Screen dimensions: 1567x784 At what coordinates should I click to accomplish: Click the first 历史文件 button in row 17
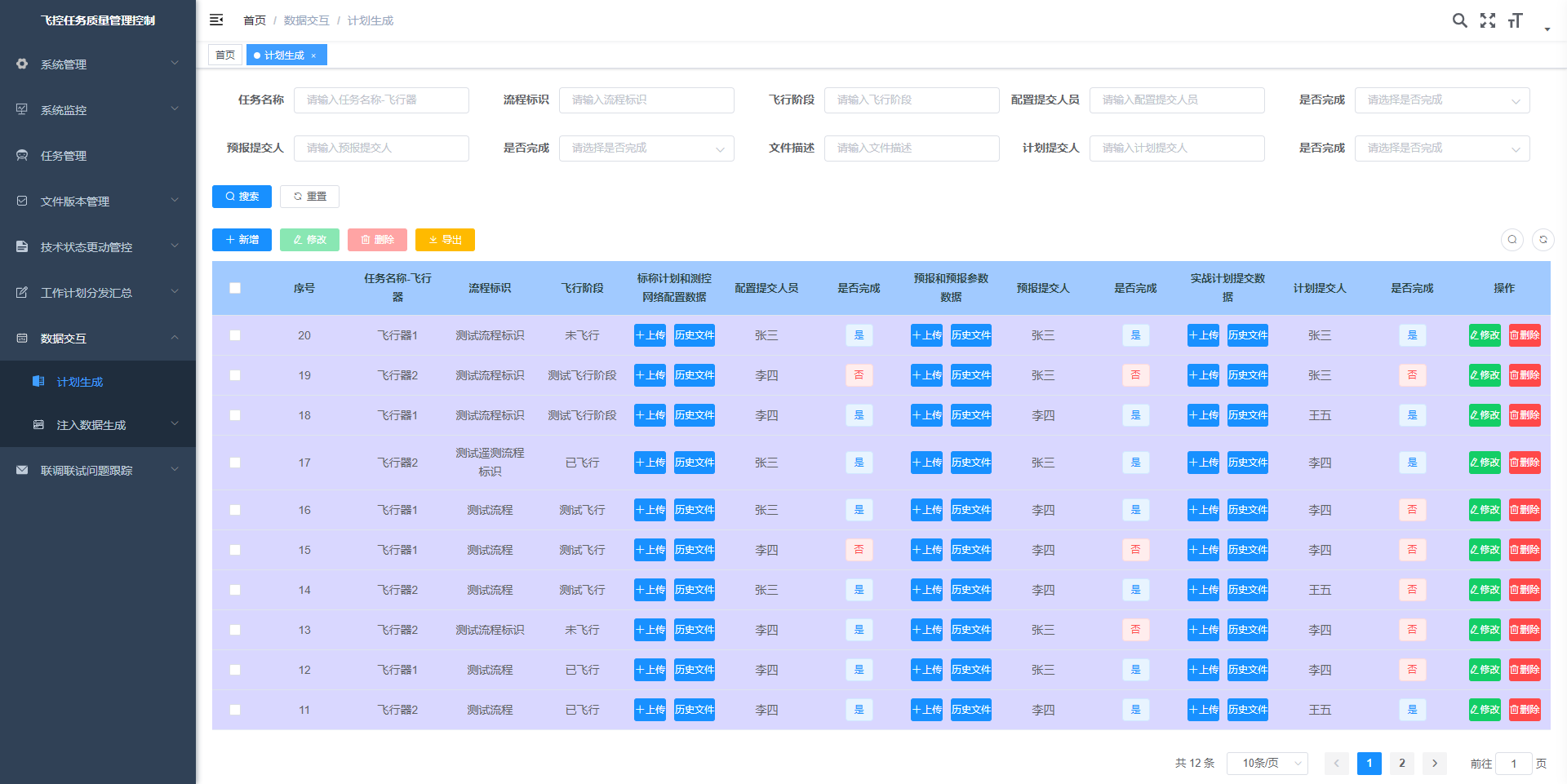(x=695, y=463)
